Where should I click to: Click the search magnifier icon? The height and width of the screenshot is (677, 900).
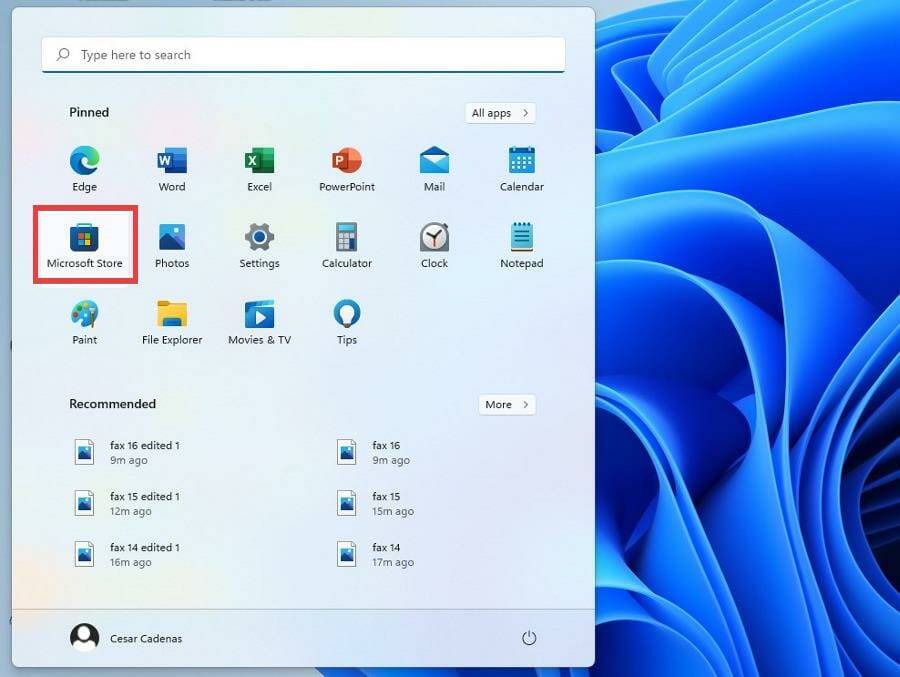[63, 55]
